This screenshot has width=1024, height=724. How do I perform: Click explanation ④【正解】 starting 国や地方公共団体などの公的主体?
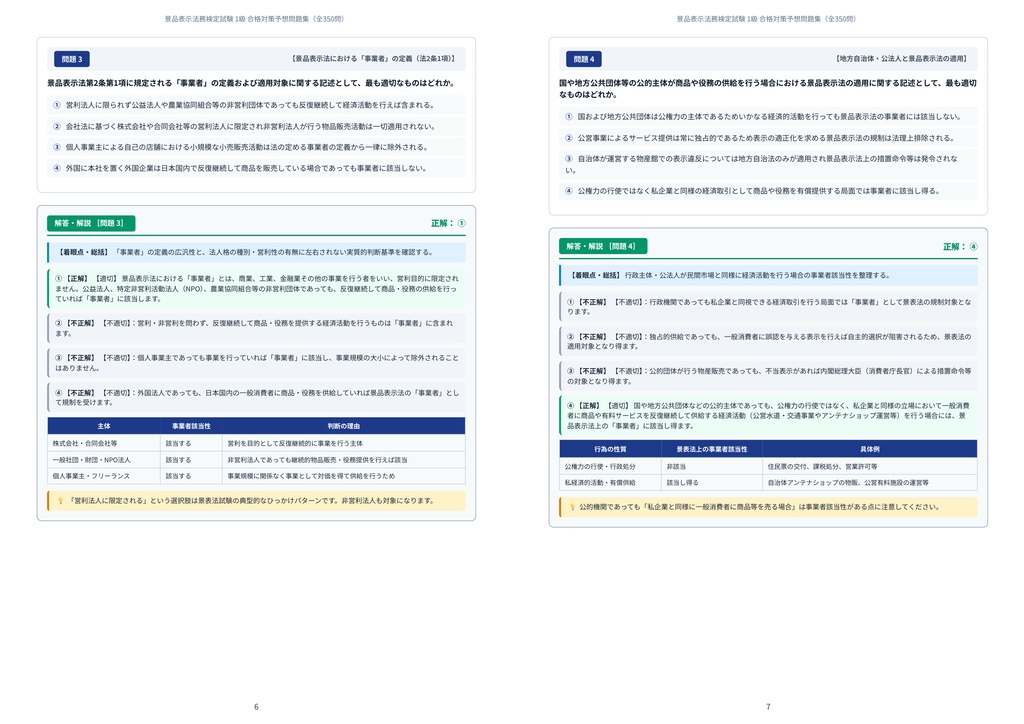768,415
